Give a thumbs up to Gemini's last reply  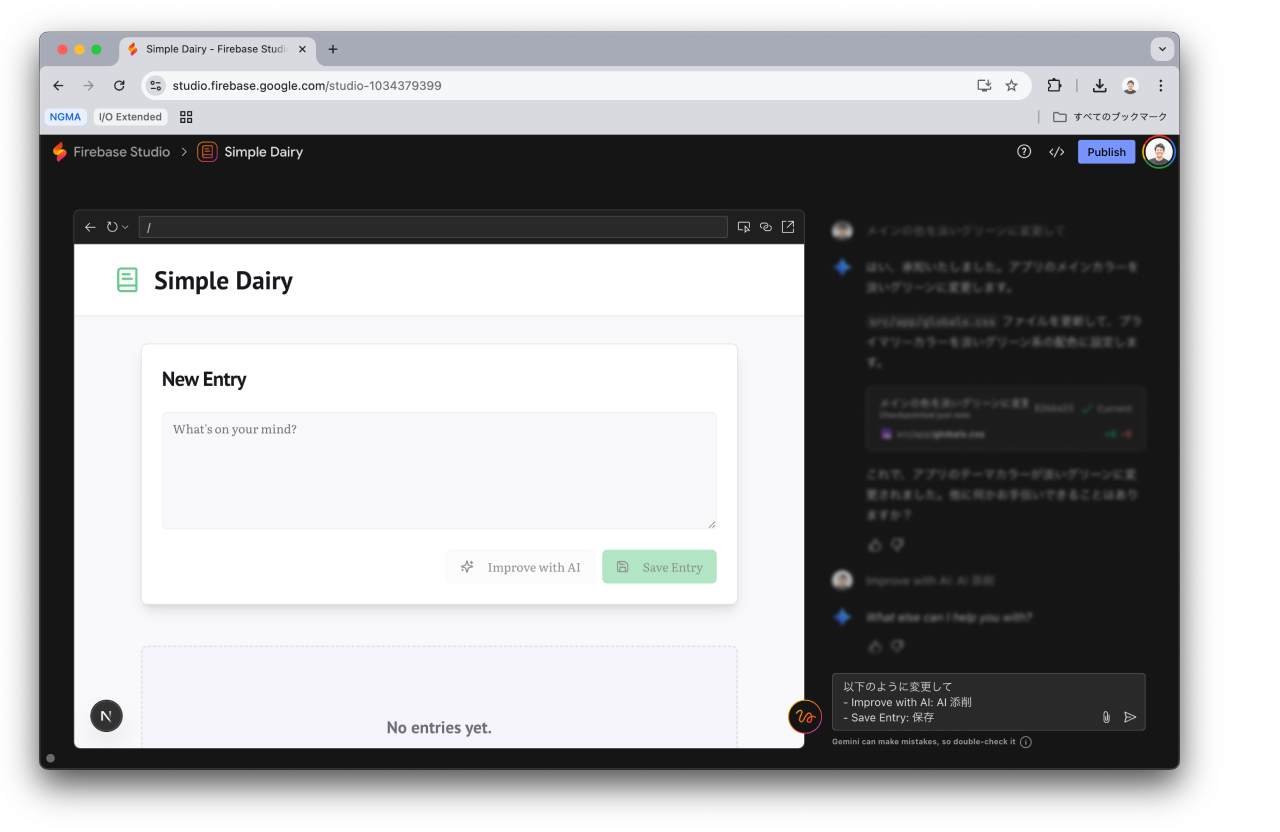pos(875,646)
